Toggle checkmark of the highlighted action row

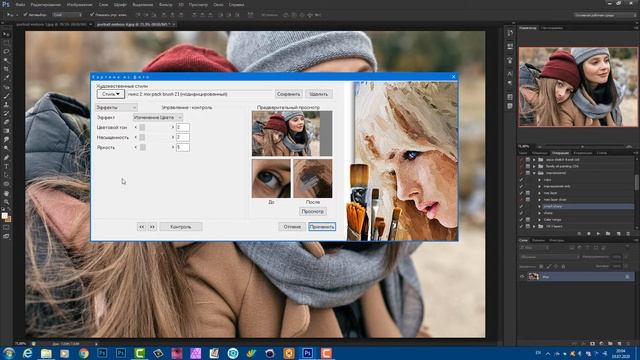[521, 206]
